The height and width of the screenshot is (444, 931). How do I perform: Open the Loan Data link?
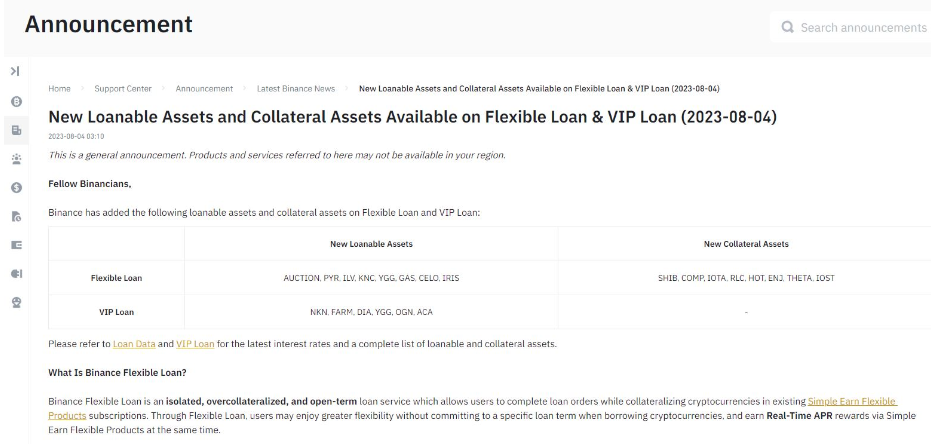coord(134,344)
